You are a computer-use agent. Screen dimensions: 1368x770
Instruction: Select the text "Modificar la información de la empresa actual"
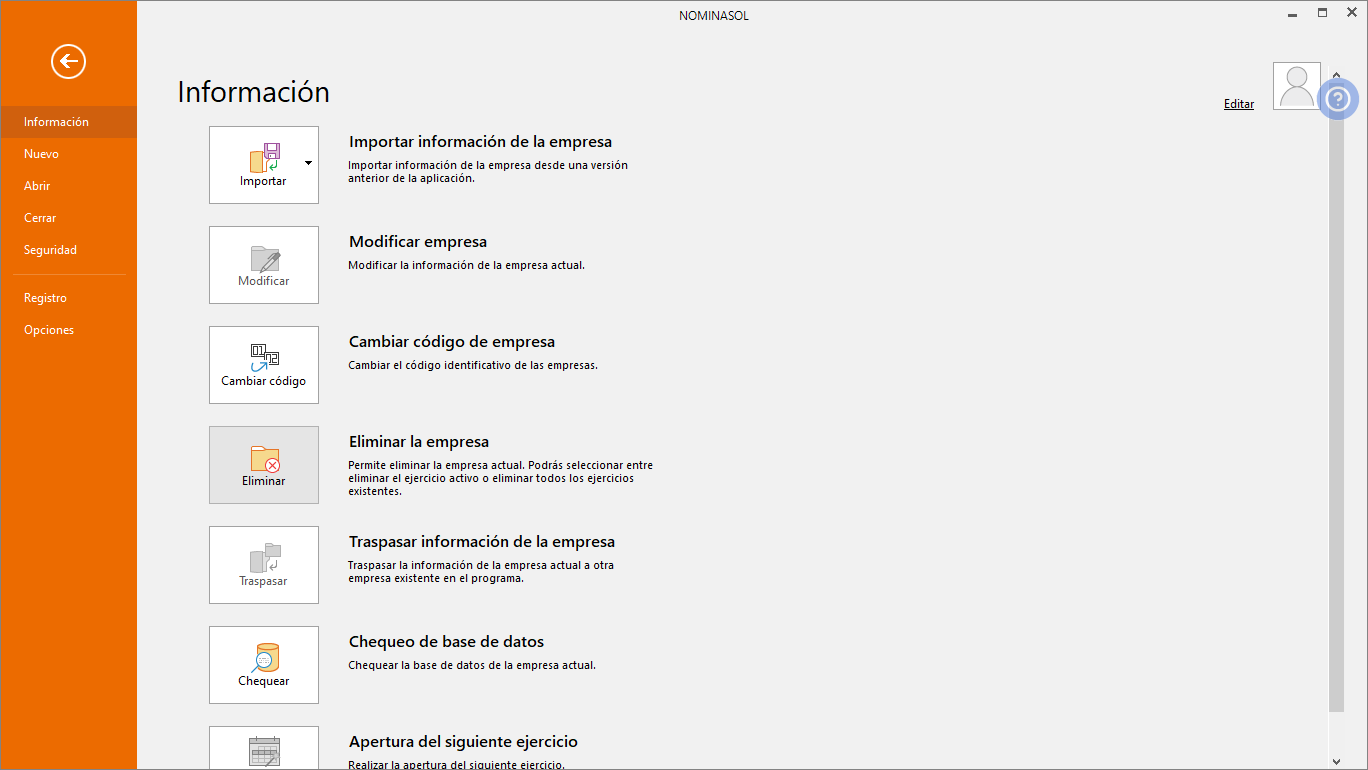point(466,265)
